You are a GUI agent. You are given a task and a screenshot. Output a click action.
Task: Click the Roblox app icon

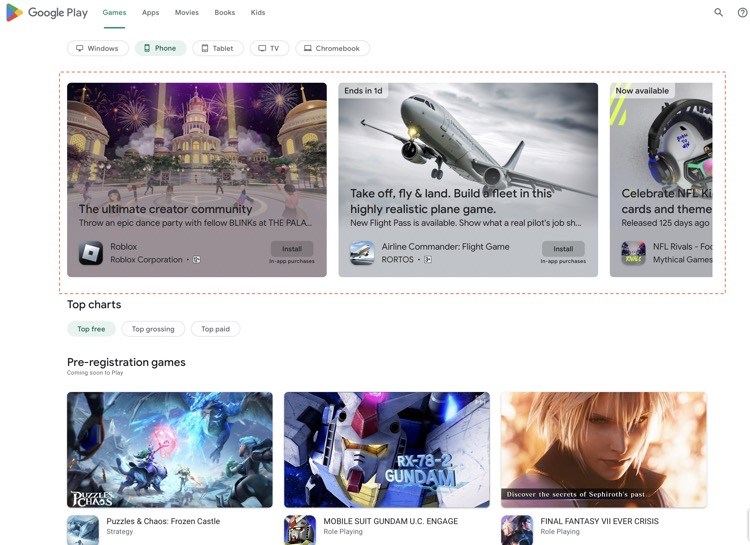pos(91,253)
